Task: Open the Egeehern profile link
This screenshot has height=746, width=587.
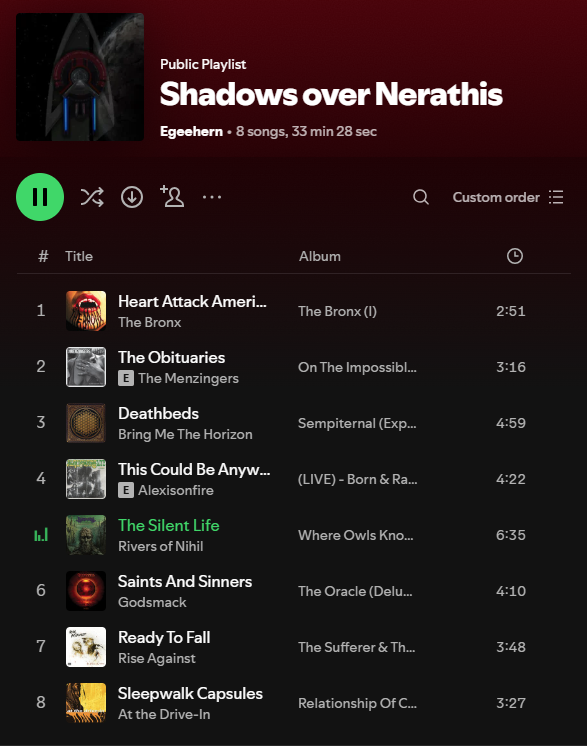Action: click(x=191, y=131)
